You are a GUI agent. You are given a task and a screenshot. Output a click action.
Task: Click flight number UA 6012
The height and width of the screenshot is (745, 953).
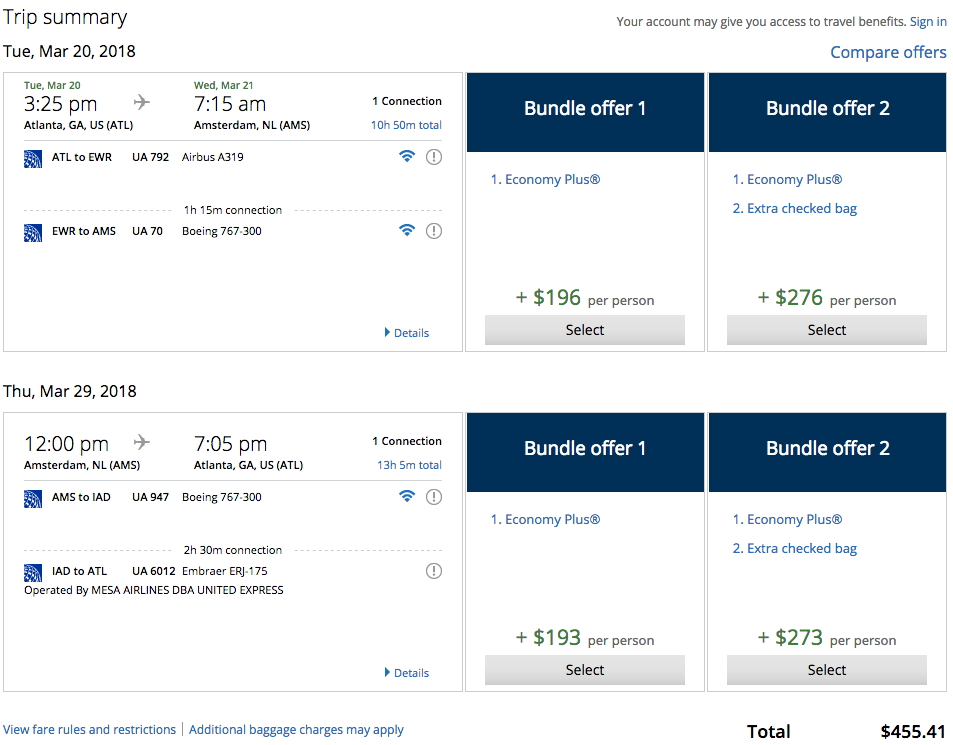(153, 571)
